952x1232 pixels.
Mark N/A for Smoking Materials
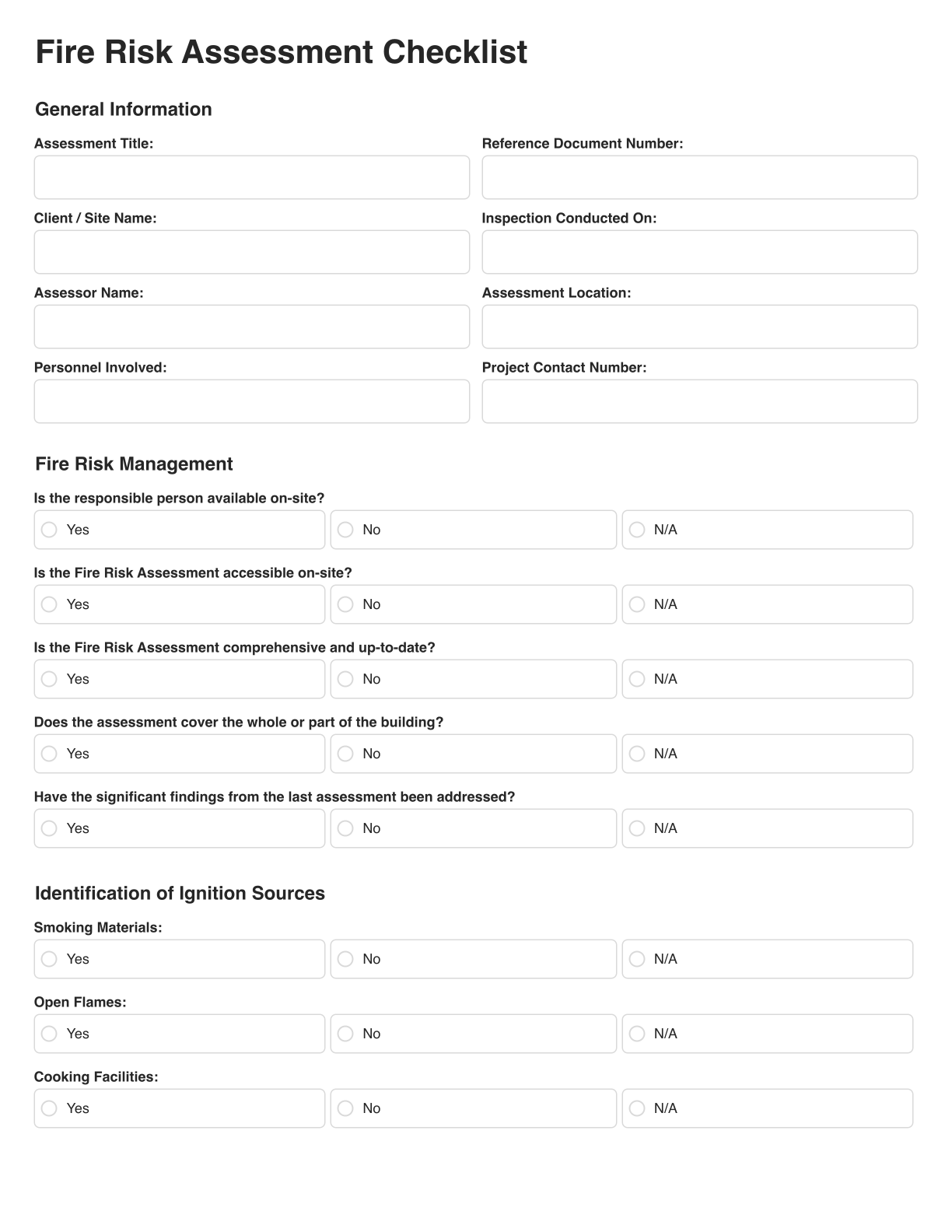(x=637, y=959)
